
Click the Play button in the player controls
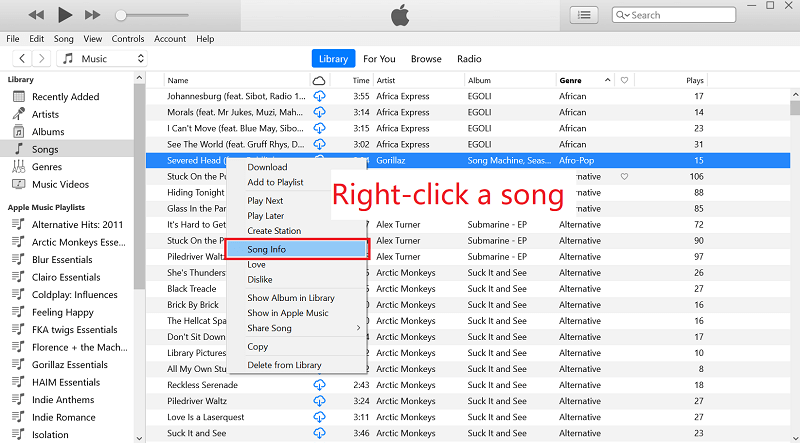(65, 15)
